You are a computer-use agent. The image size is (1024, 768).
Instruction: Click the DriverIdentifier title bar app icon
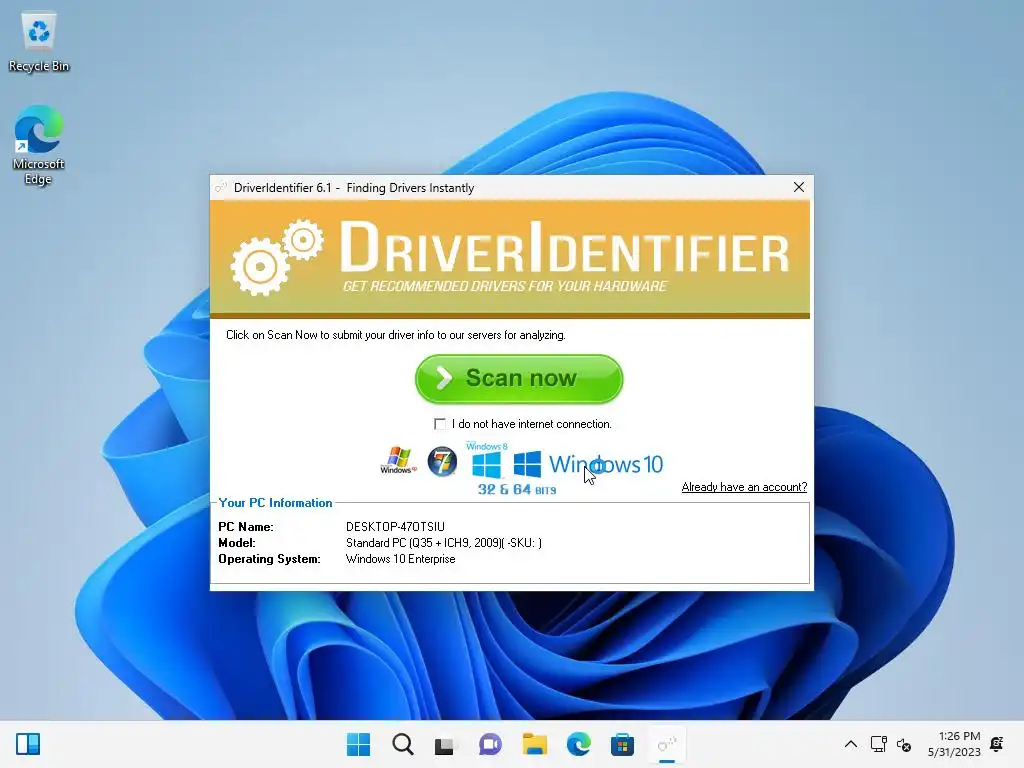pyautogui.click(x=221, y=188)
